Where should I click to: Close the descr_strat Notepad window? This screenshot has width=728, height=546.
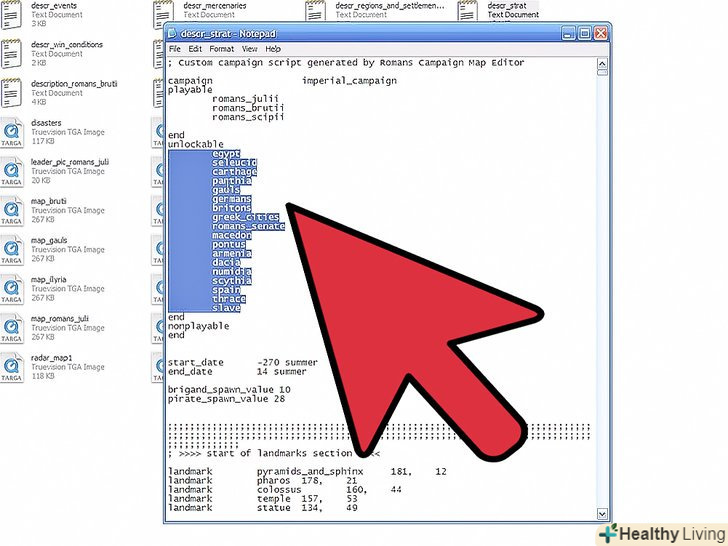(x=601, y=33)
